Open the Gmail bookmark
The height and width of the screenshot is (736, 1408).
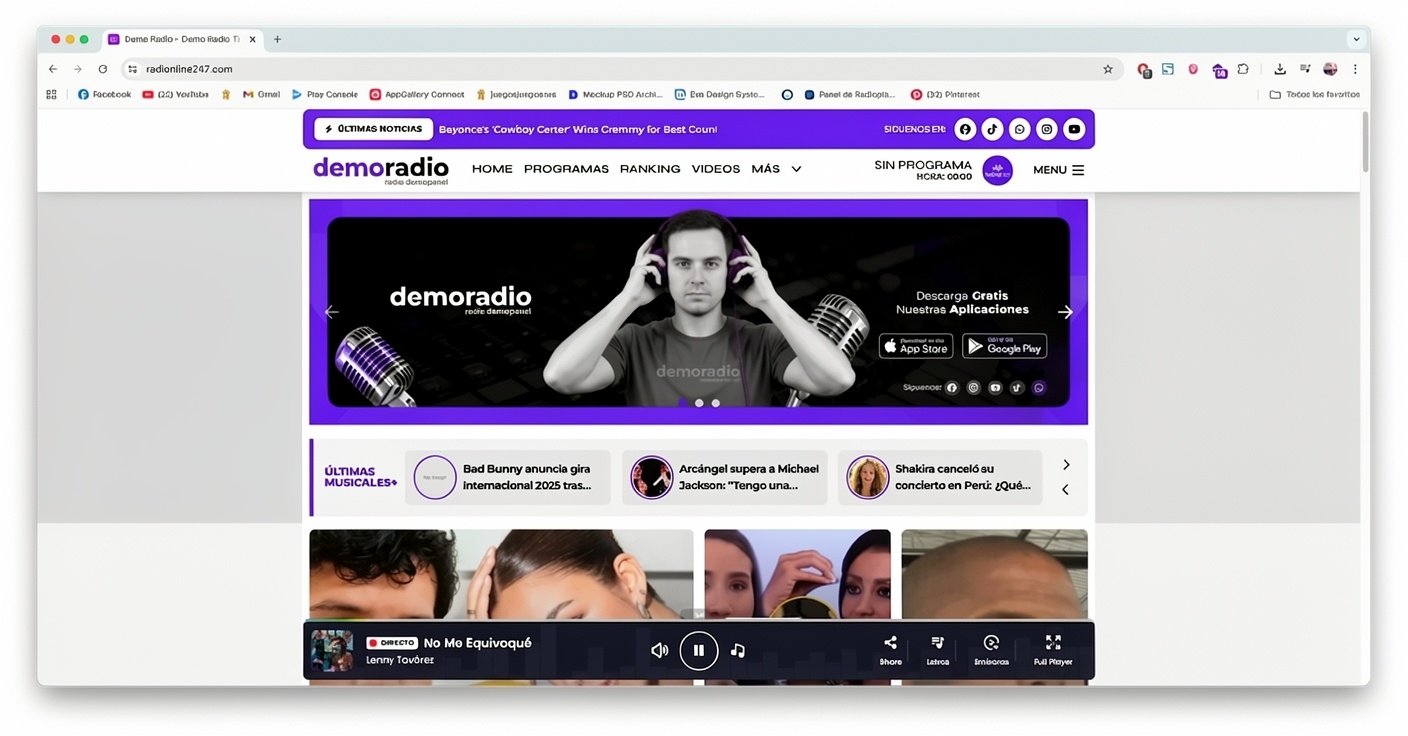262,94
